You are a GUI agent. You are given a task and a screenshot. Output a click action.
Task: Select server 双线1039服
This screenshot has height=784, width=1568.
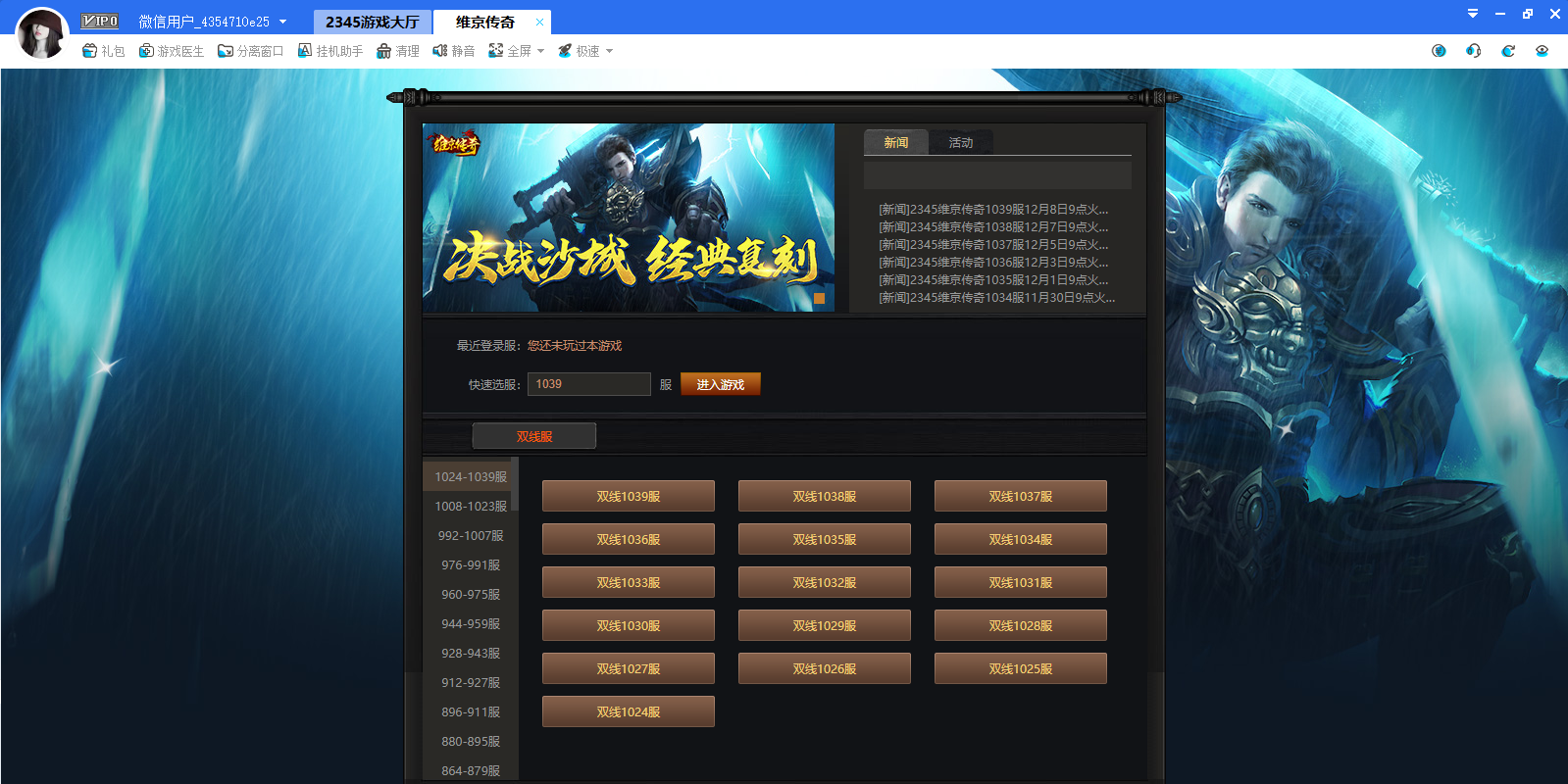point(628,496)
